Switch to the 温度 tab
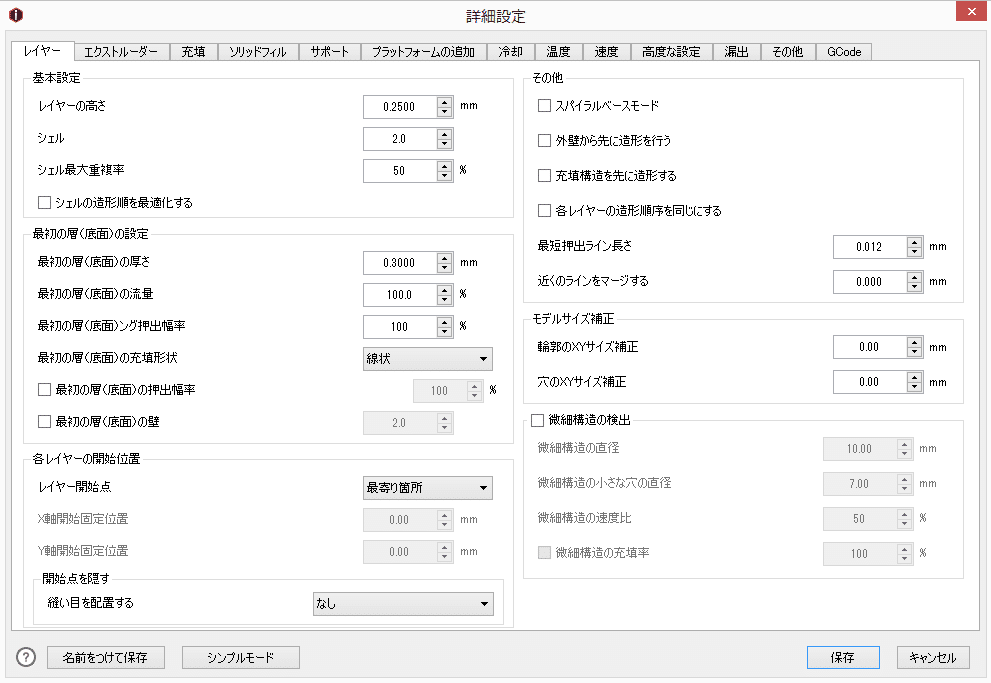This screenshot has width=991, height=683. (561, 51)
